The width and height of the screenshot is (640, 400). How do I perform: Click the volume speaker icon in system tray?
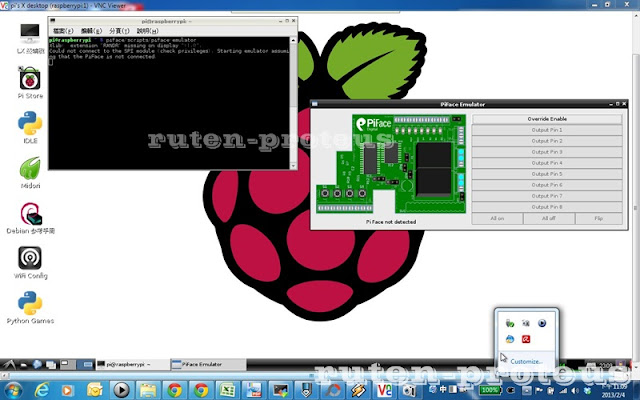click(575, 391)
